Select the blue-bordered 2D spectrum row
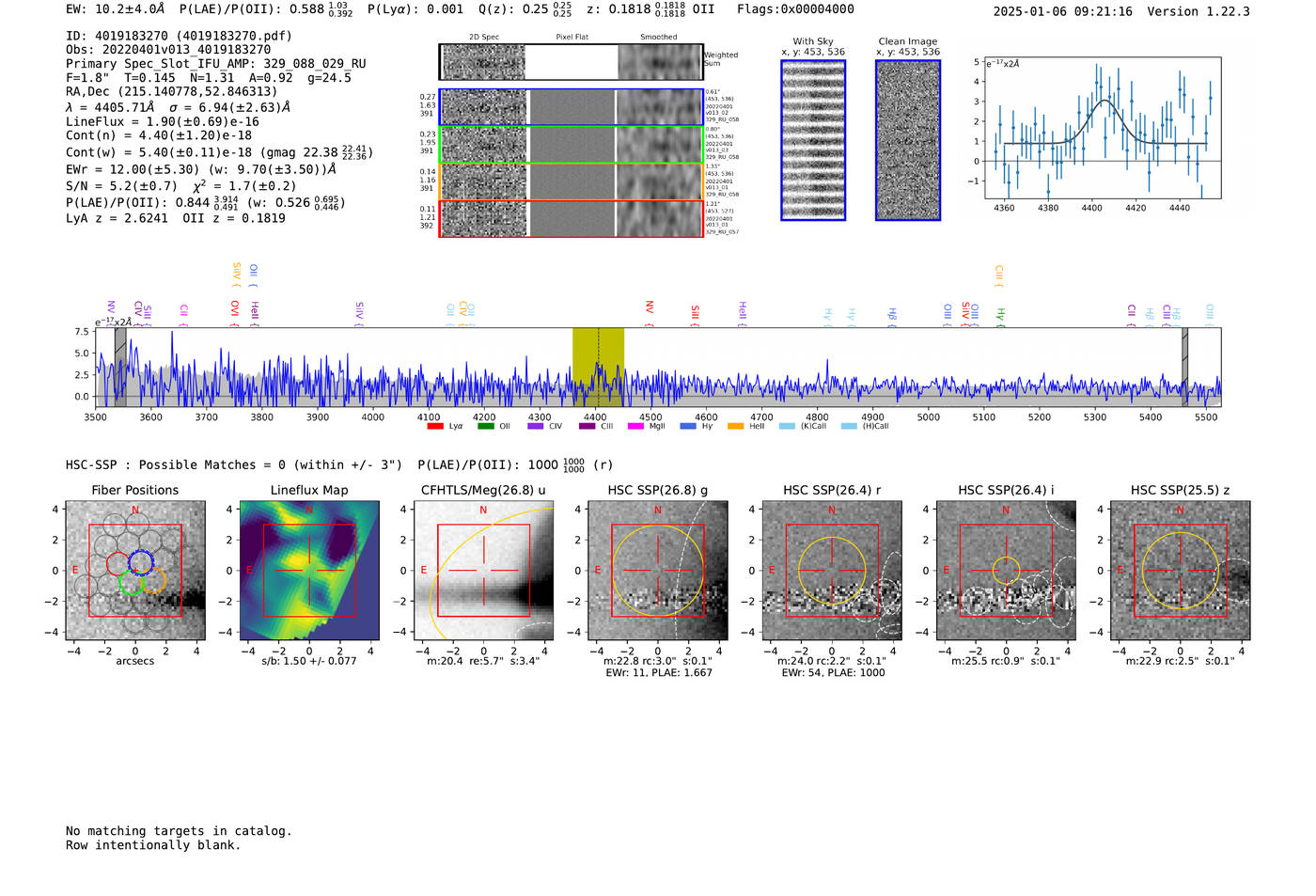 click(x=572, y=107)
